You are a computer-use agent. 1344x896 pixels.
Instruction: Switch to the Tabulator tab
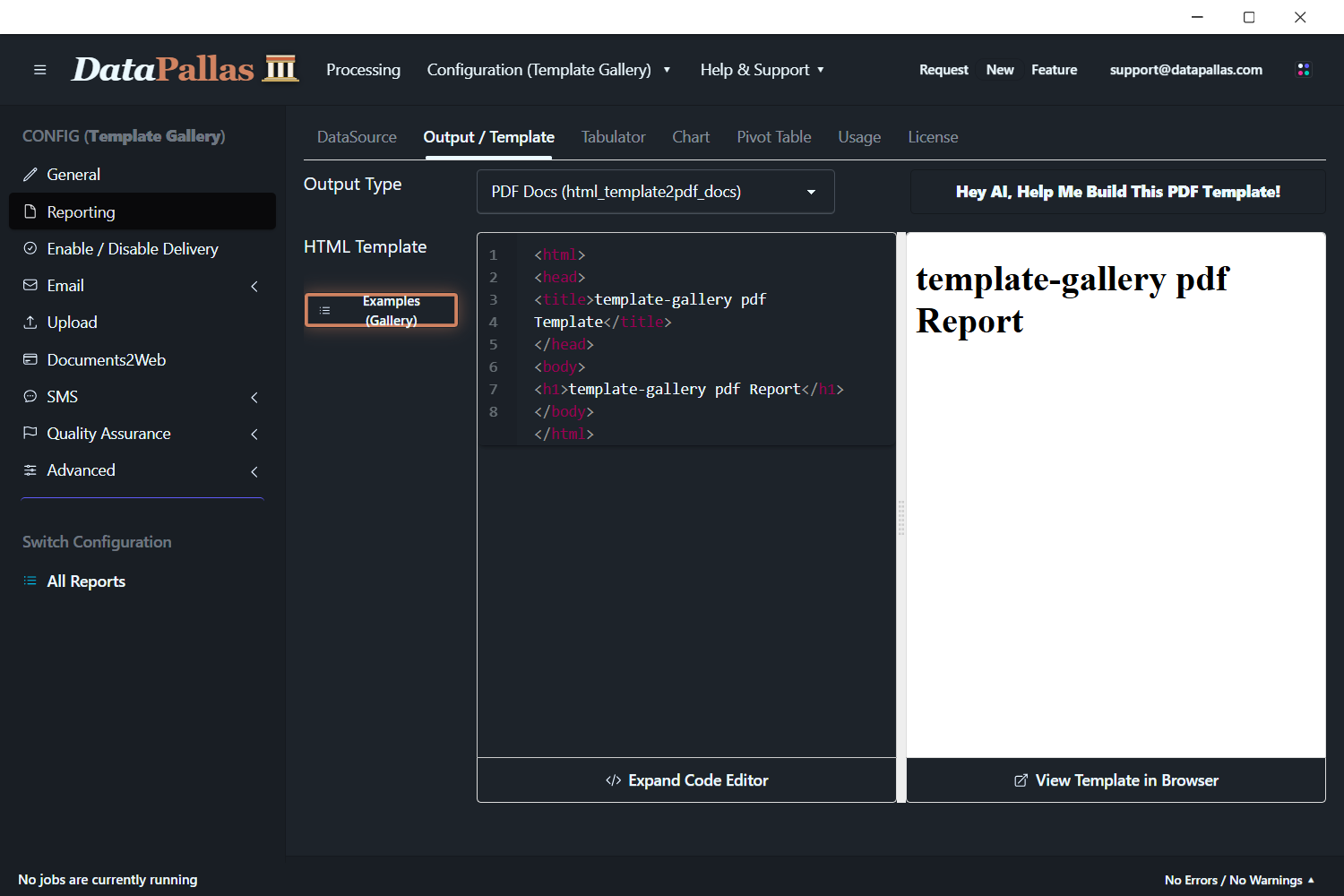[x=614, y=137]
